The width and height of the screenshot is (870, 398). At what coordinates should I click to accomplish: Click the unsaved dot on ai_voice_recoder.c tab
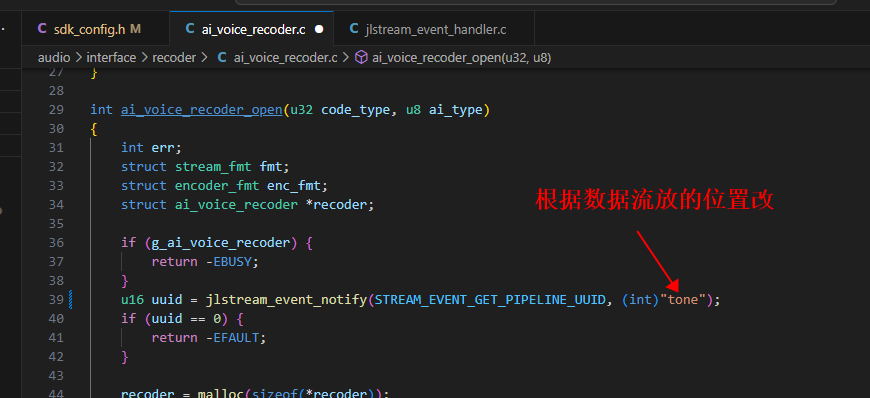pyautogui.click(x=319, y=29)
